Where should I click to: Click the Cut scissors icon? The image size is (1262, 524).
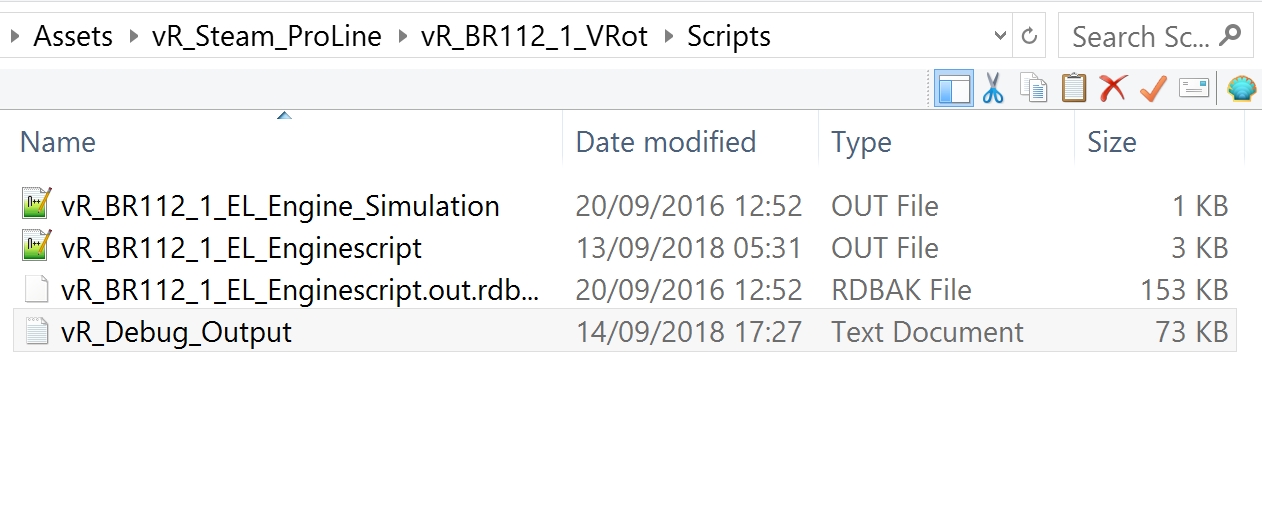pos(992,89)
